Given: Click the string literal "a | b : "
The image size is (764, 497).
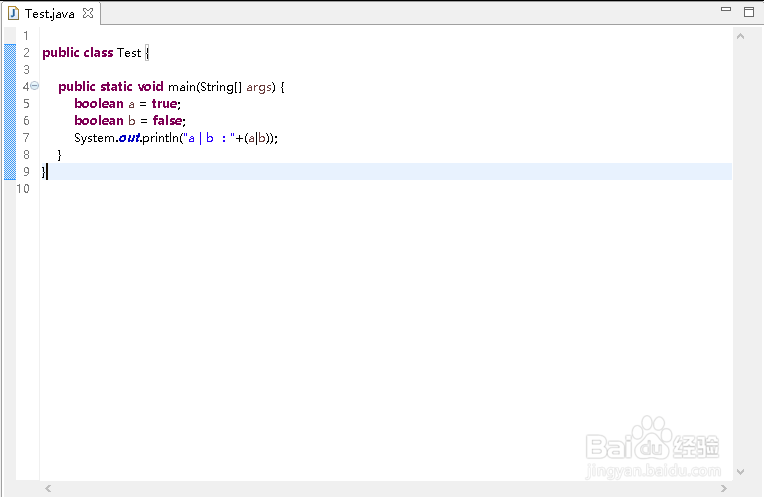Looking at the screenshot, I should coord(209,138).
